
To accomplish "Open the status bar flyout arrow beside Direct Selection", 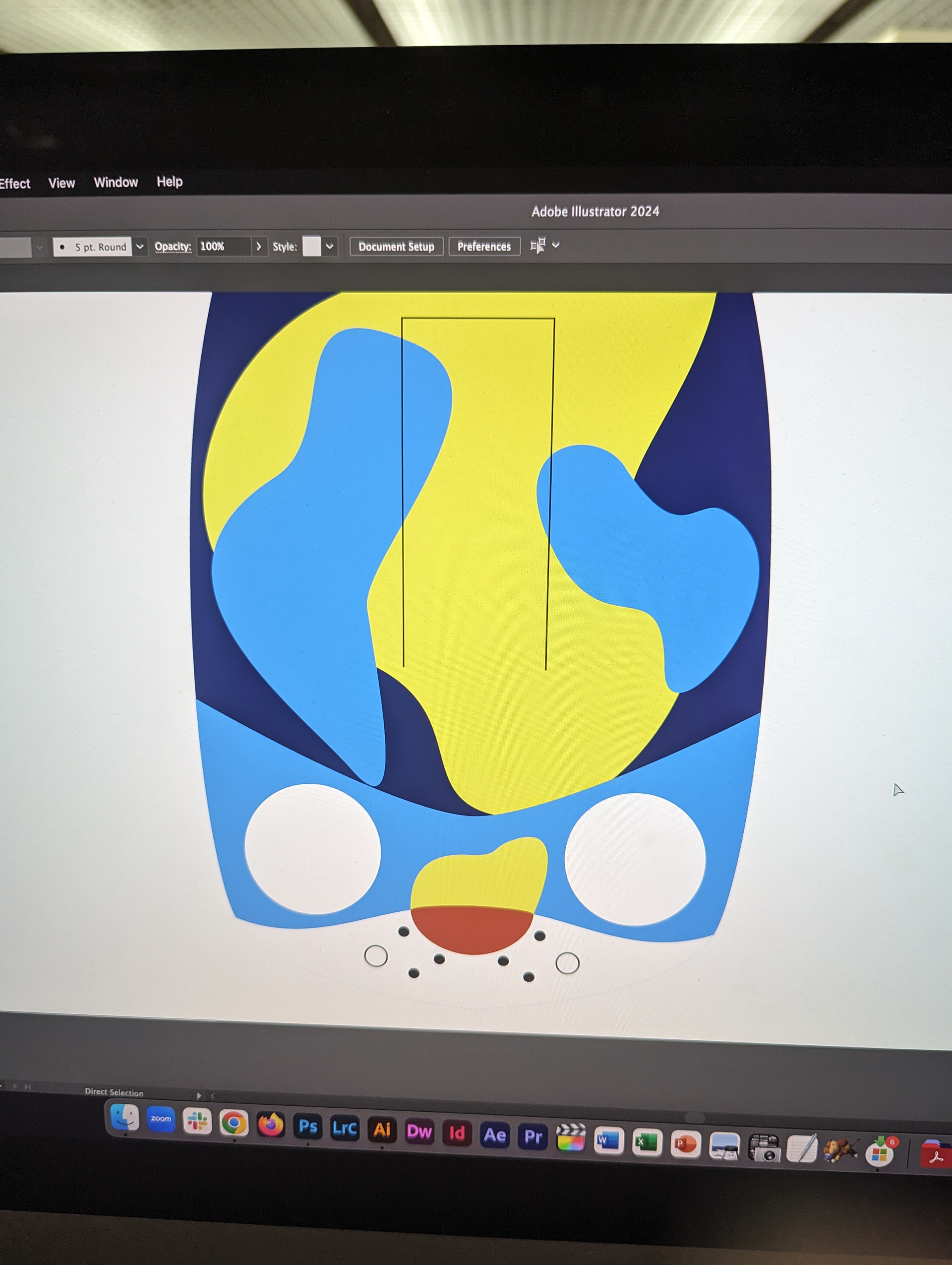I will [x=198, y=1096].
